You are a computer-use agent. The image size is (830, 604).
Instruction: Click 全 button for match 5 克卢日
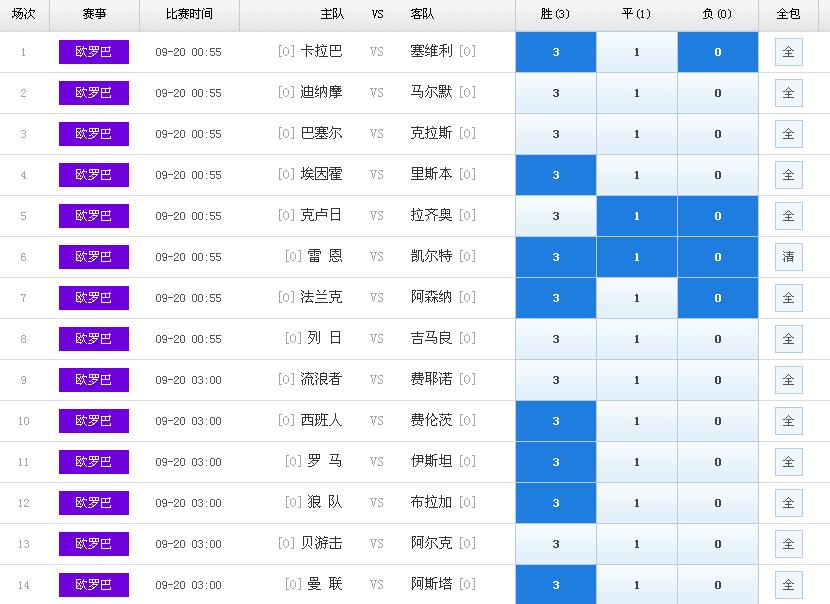pyautogui.click(x=789, y=216)
